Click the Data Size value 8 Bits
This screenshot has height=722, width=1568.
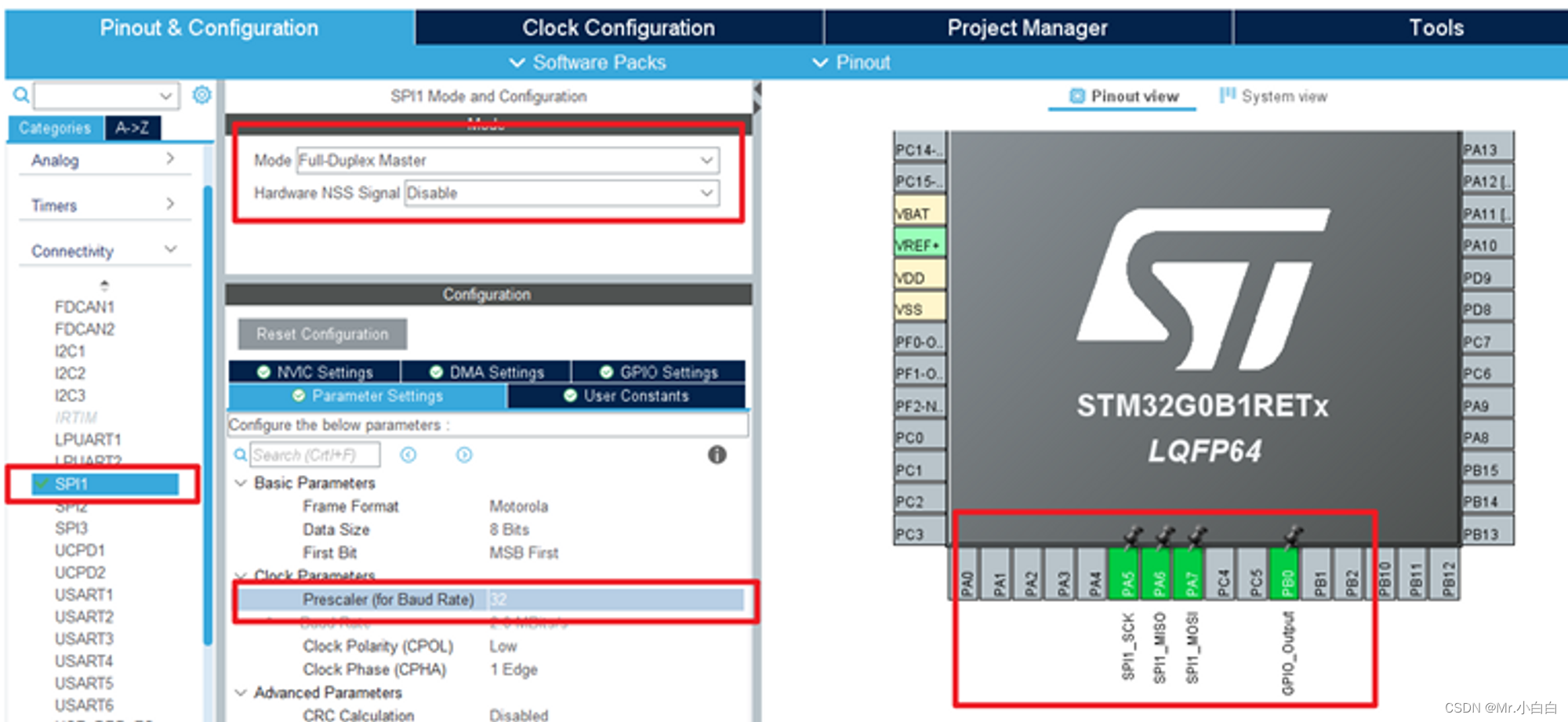click(510, 529)
